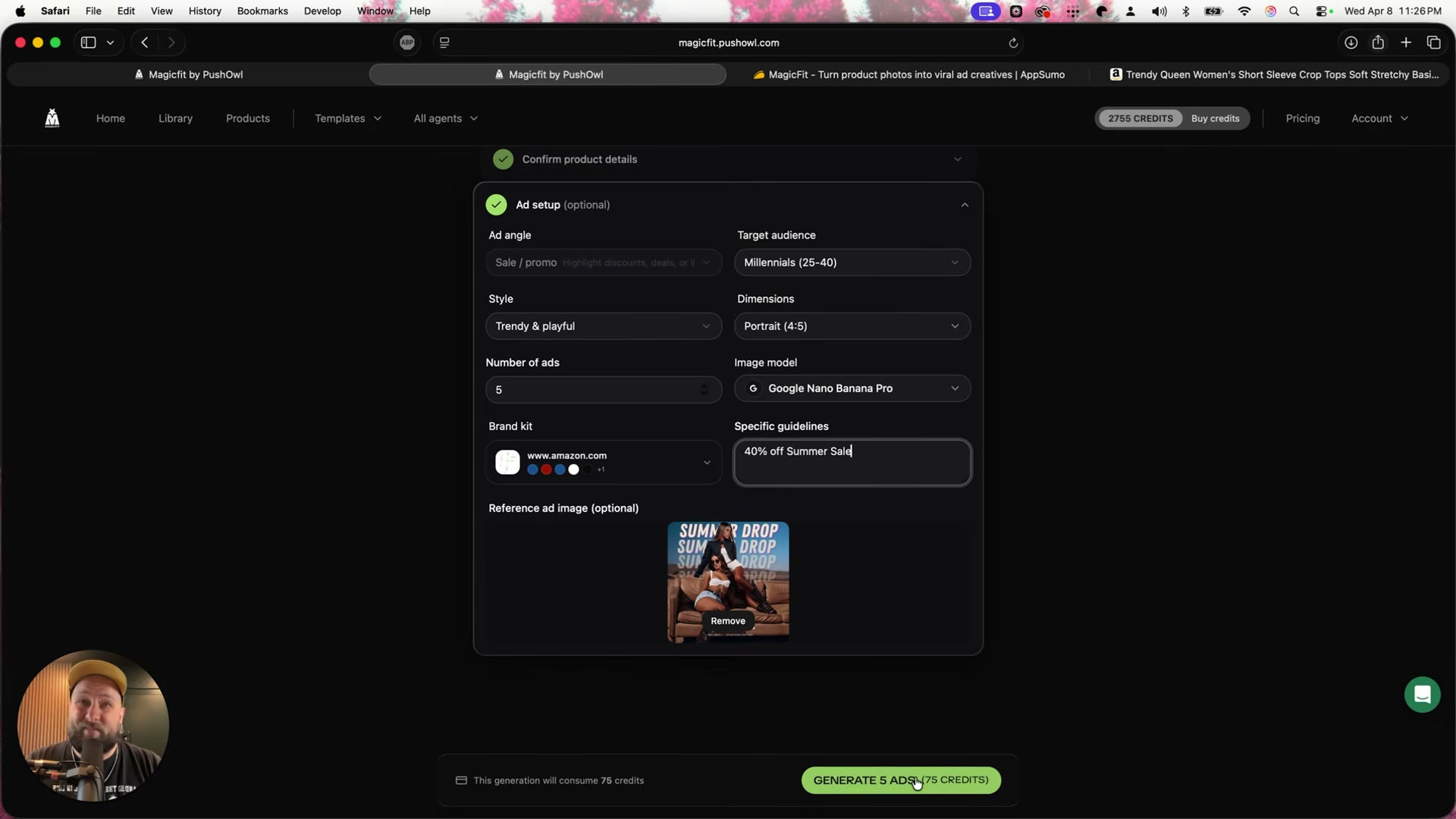Click the share icon in Safari toolbar

click(x=1378, y=42)
